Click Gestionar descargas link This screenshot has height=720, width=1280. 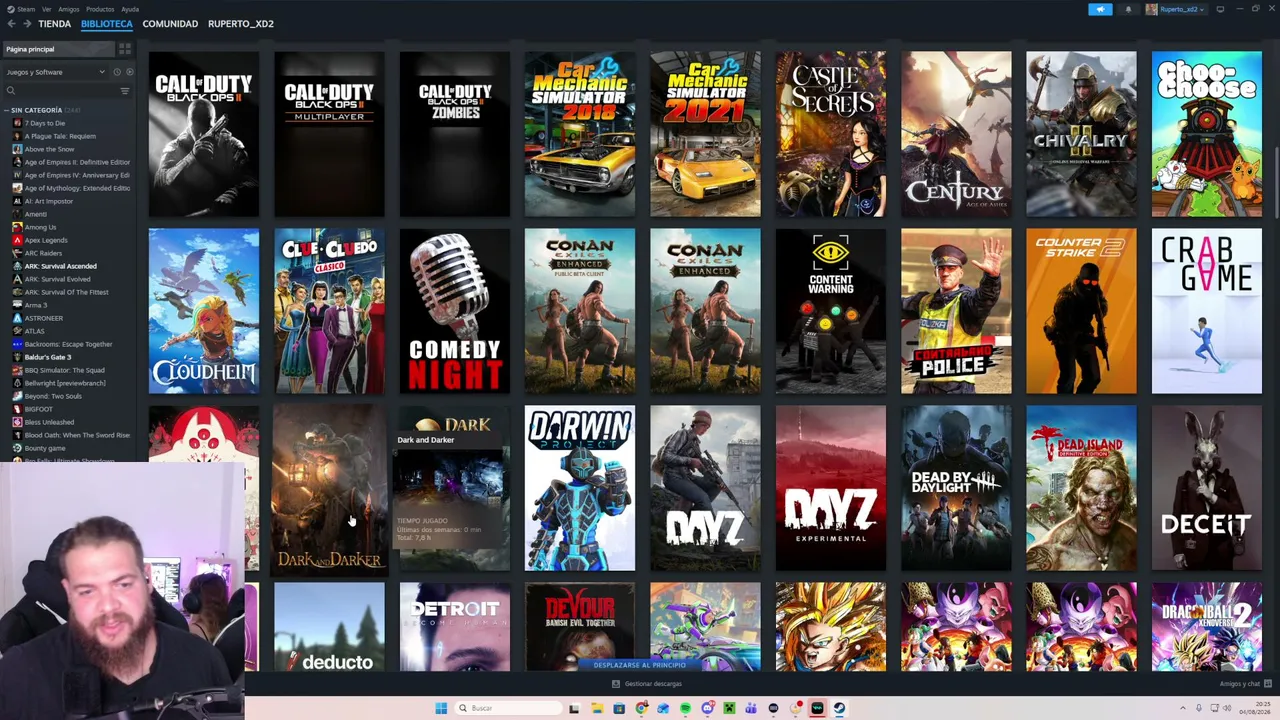pyautogui.click(x=653, y=684)
